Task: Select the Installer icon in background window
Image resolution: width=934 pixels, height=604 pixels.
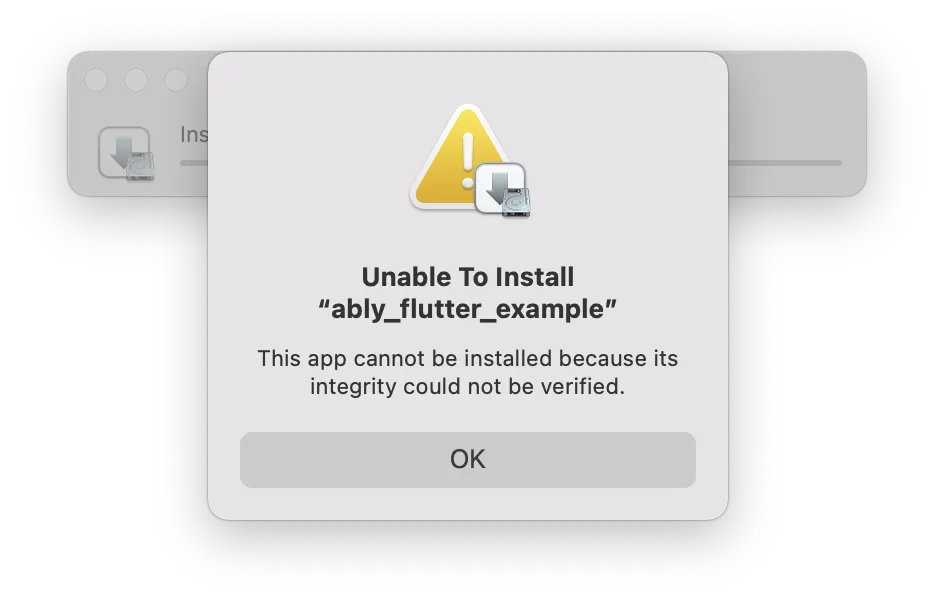Action: [x=126, y=153]
